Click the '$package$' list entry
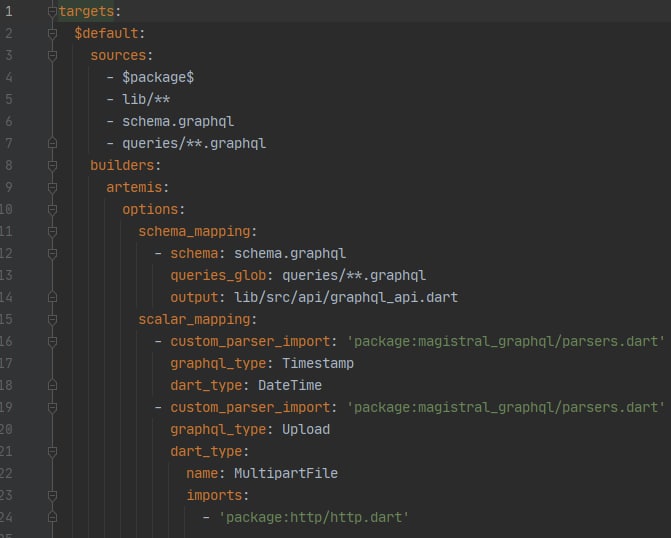Screen dimensions: 671x538 pos(158,77)
